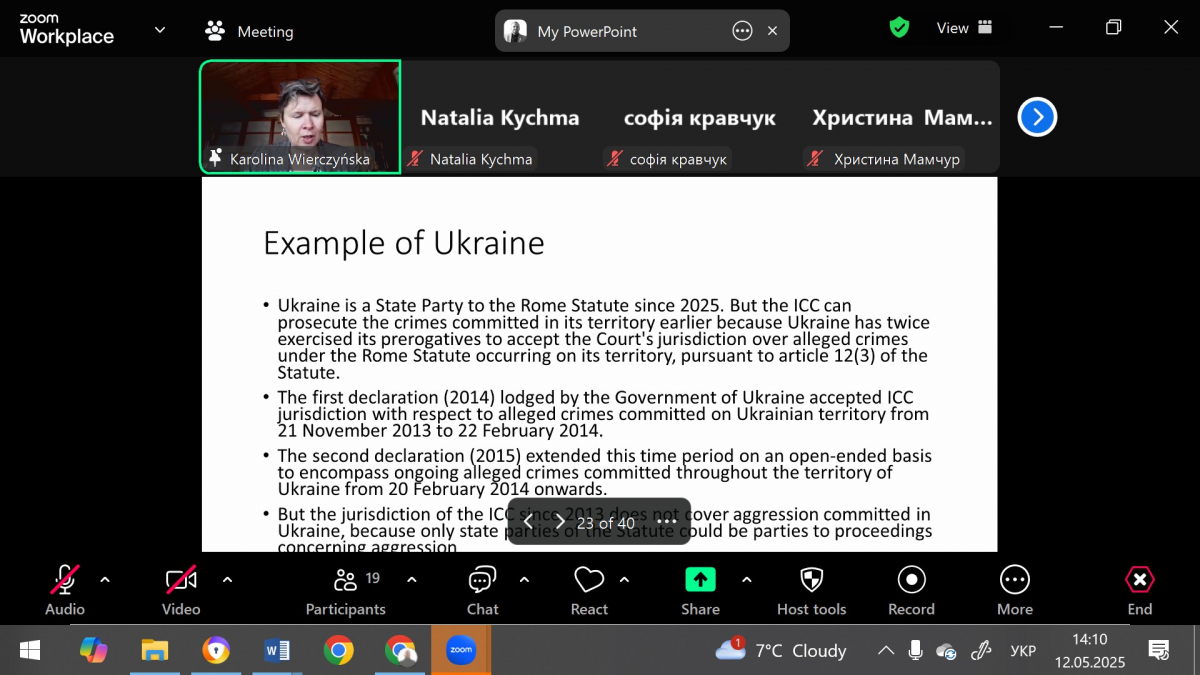End the meeting
The image size is (1200, 675).
tap(1139, 591)
